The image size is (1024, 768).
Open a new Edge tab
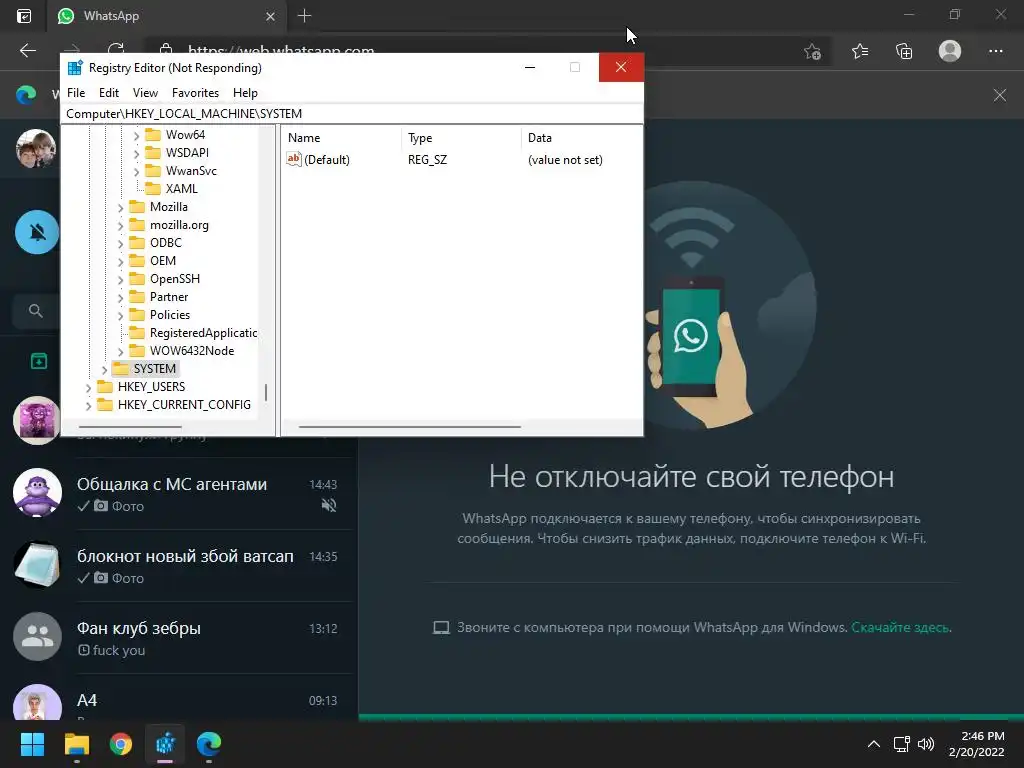(304, 16)
